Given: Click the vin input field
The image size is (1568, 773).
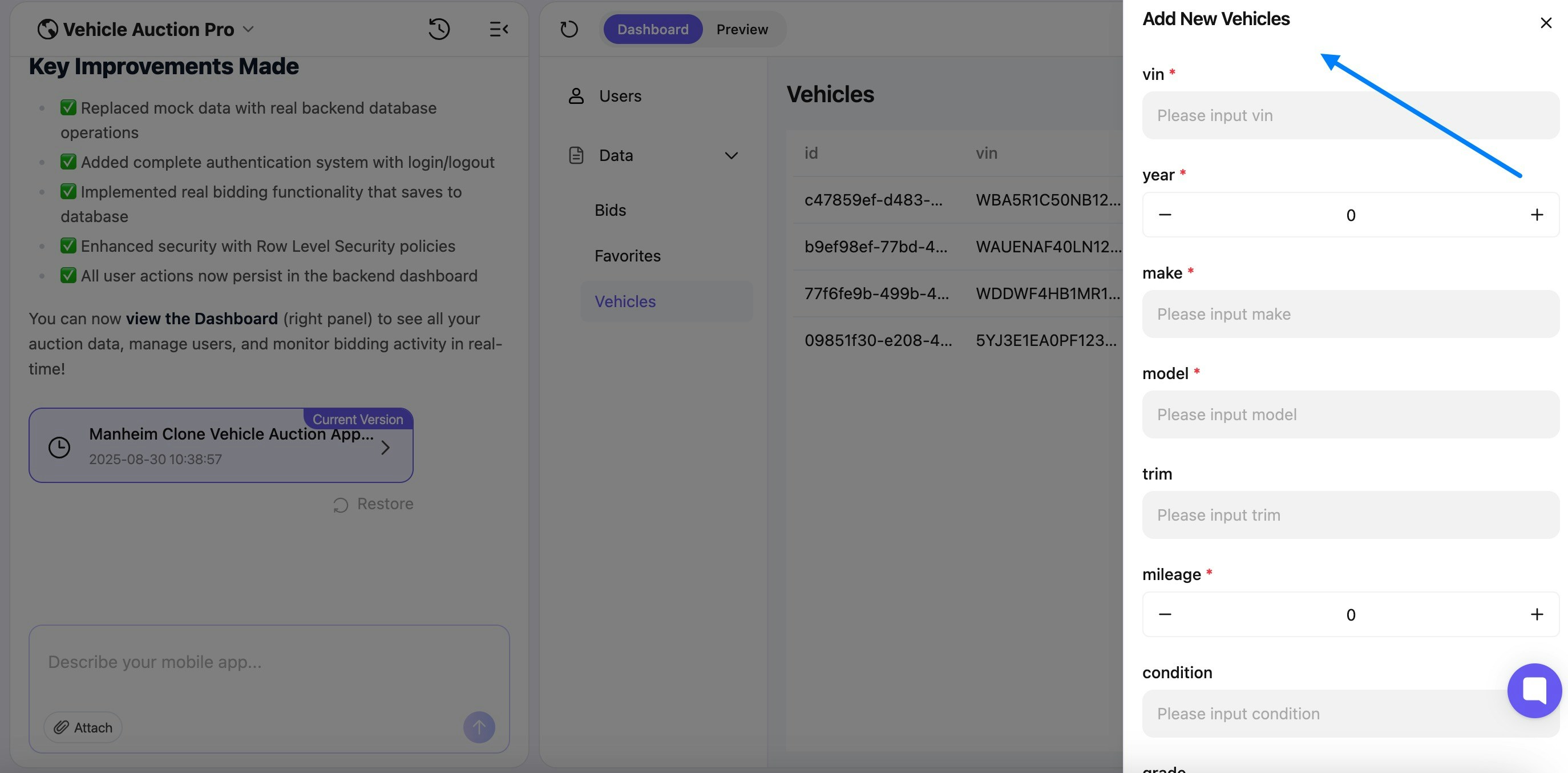Looking at the screenshot, I should 1350,115.
